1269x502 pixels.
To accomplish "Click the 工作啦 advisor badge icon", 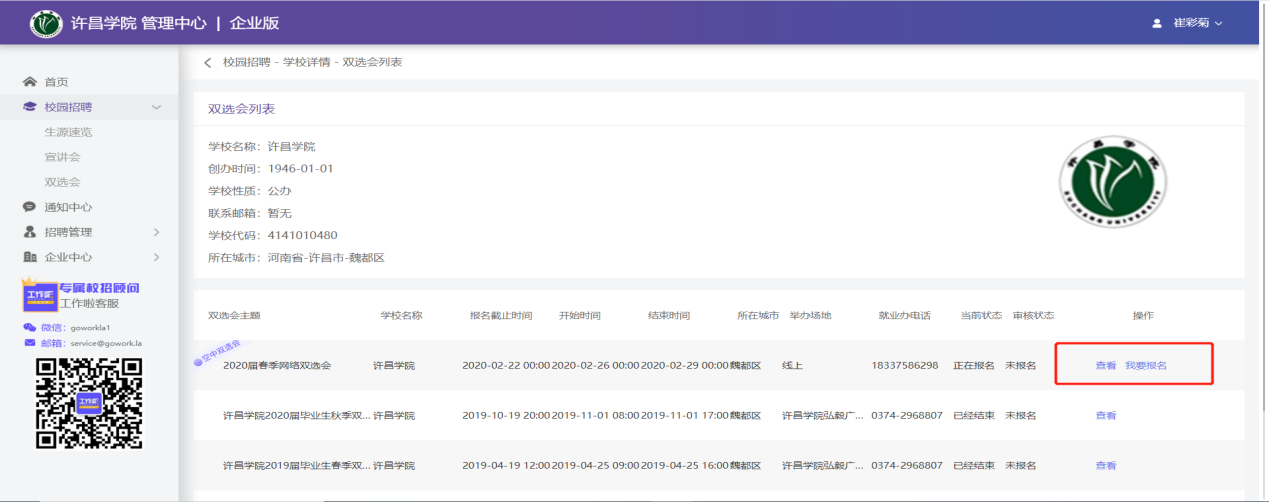I will tap(39, 294).
